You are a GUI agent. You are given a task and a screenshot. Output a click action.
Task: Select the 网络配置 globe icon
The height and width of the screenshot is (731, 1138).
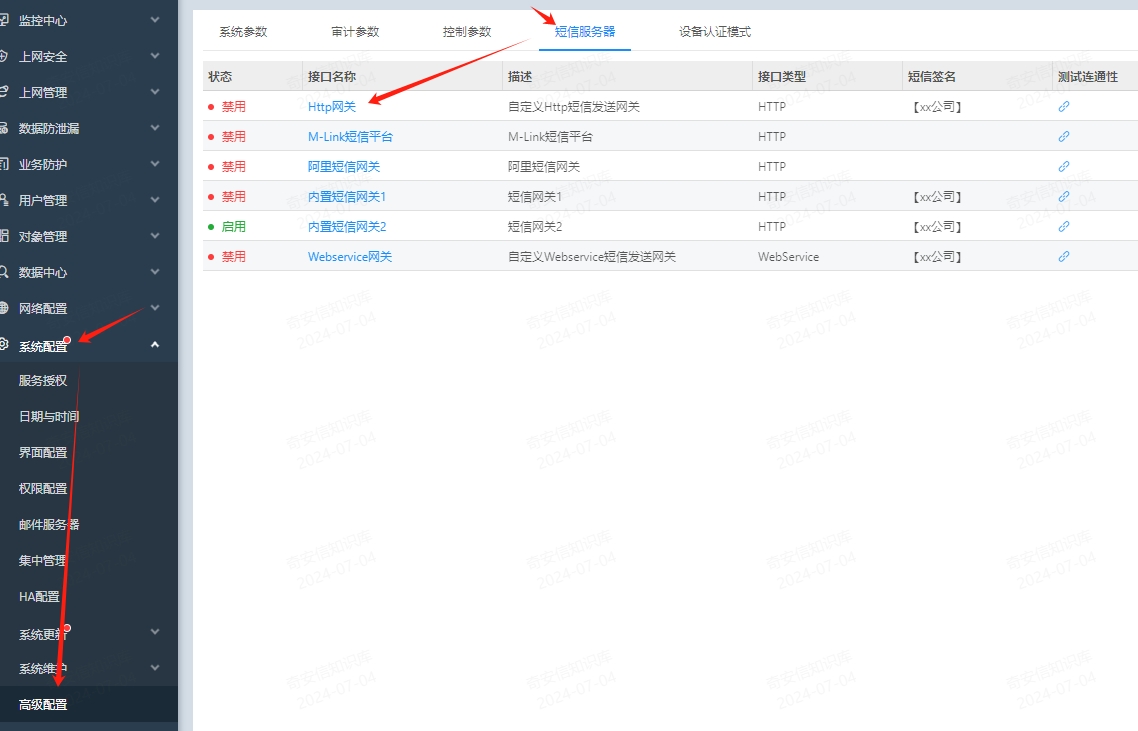pos(11,308)
